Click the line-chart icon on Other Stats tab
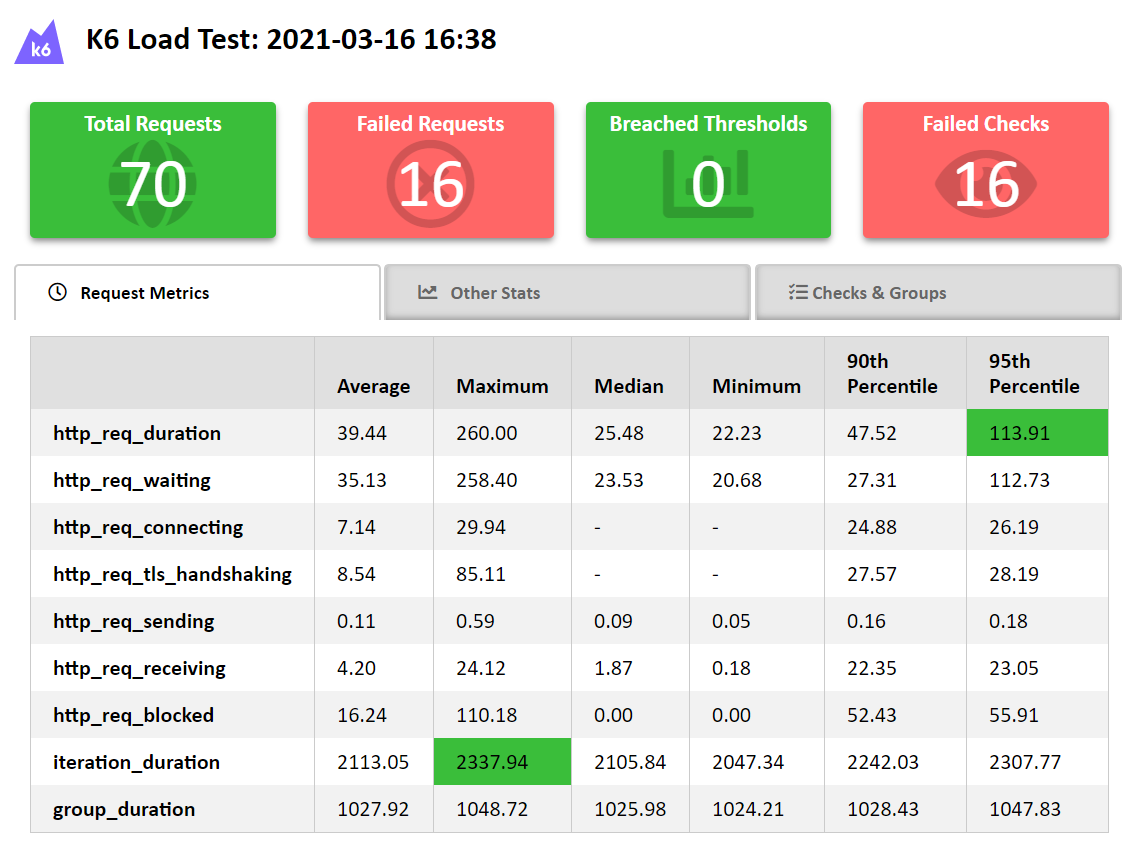Screen dimensions: 1136x841 (427, 292)
